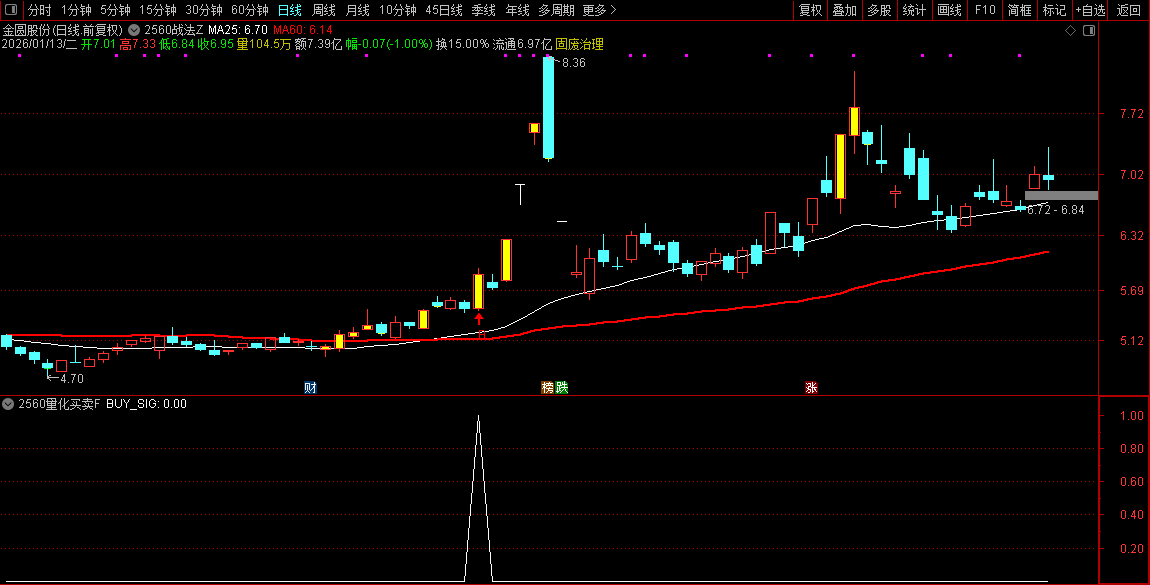Open F10 company info
The width and height of the screenshot is (1150, 585).
[985, 10]
